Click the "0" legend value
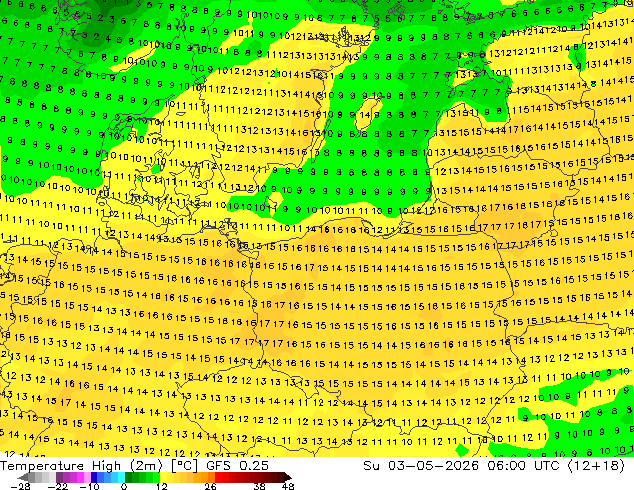634x490 pixels. (x=124, y=486)
